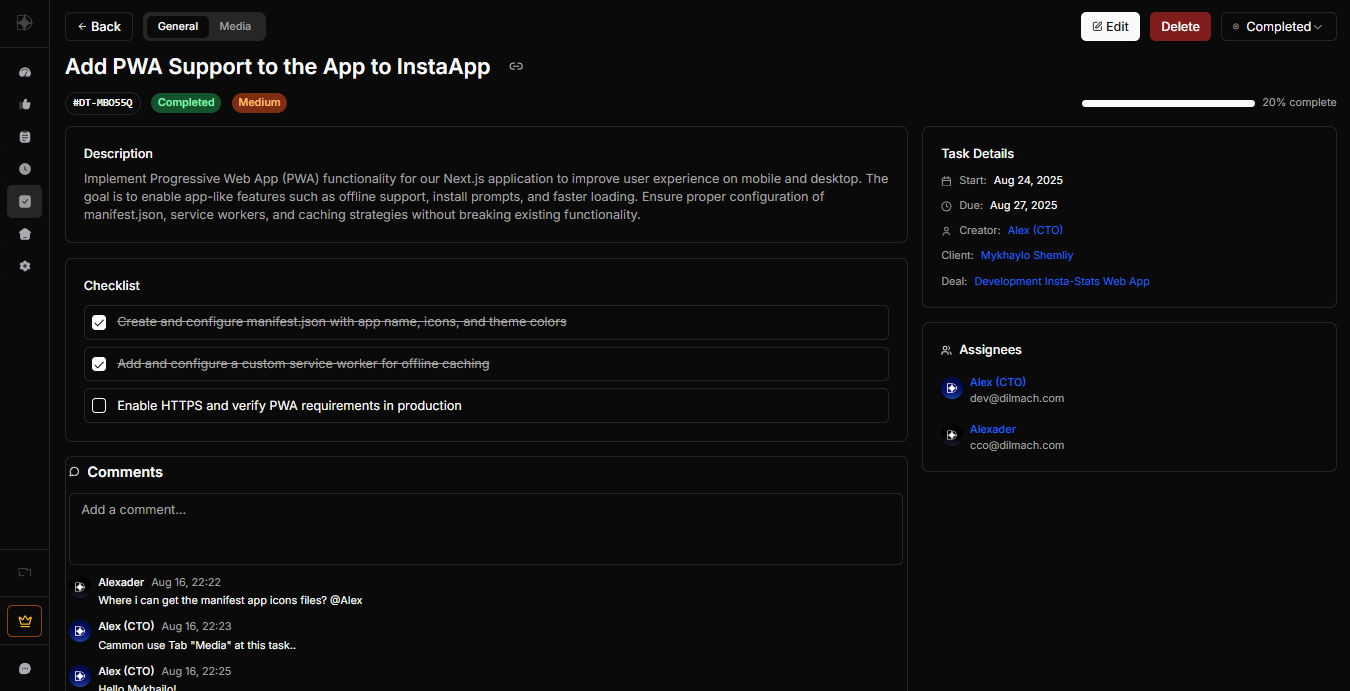Click the 'Cammon use Tab Media' comment
This screenshot has height=691, width=1350.
pos(197,646)
